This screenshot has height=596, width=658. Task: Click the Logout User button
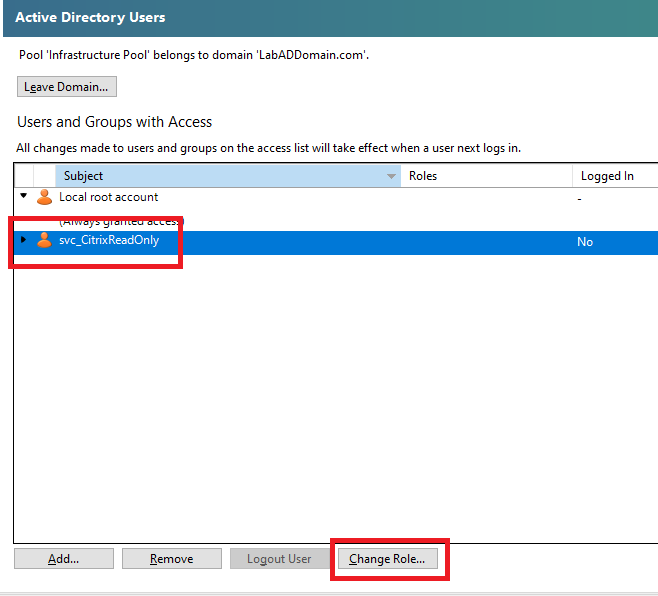279,559
